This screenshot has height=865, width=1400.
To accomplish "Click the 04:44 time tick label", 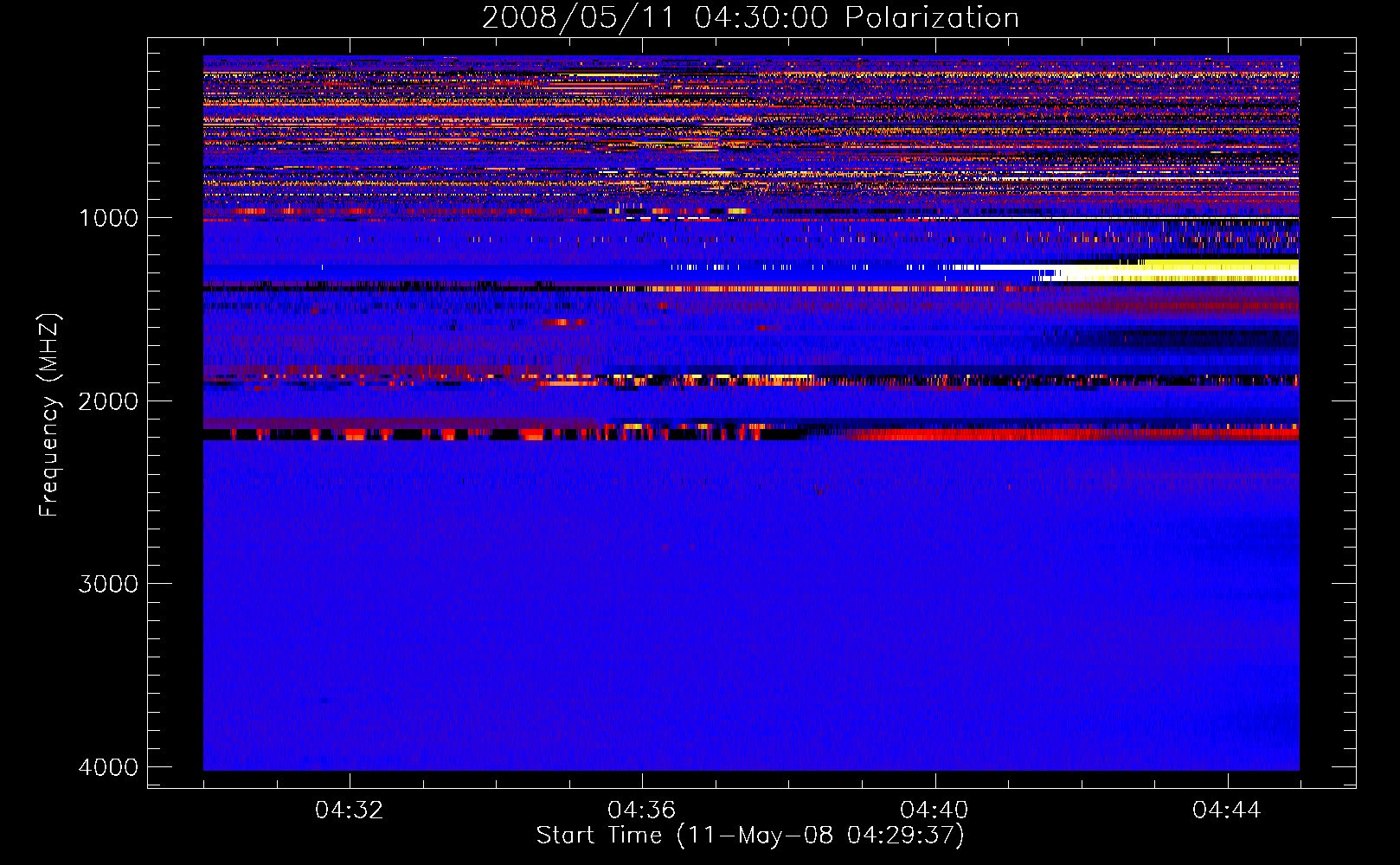I will [1227, 810].
